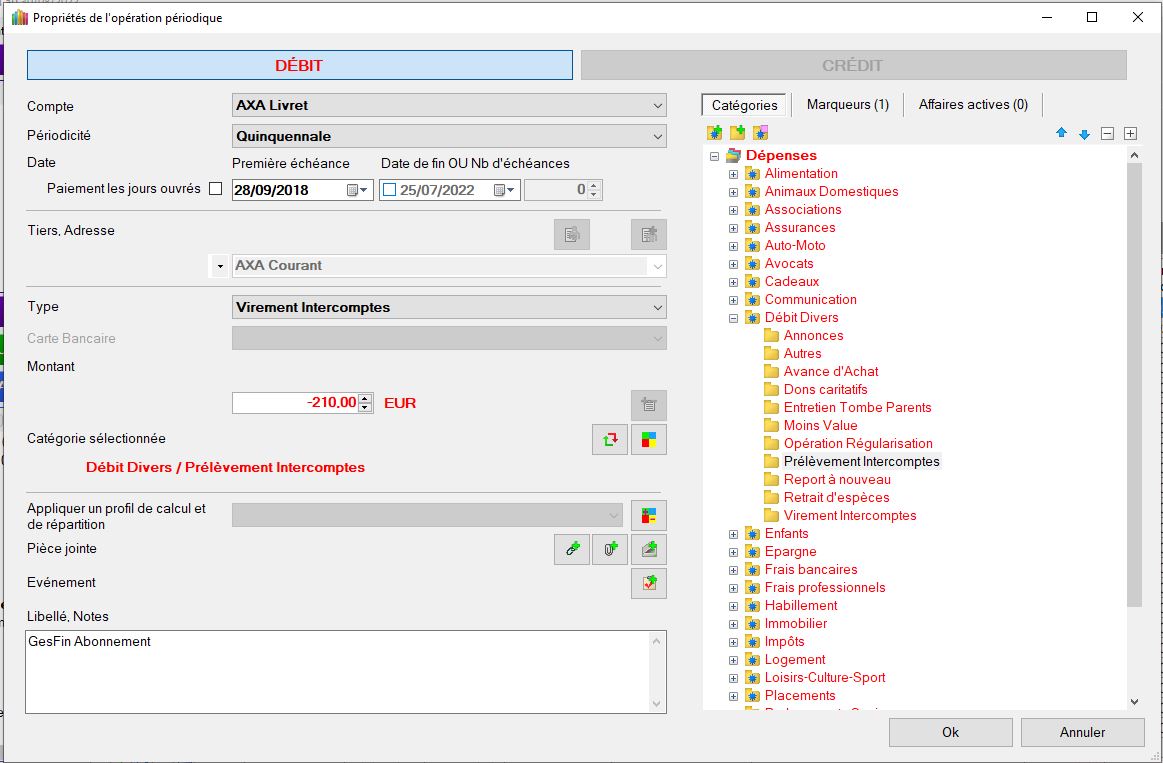Open the Type dropdown showing Virement Intercomptes
This screenshot has width=1163, height=763.
pos(448,308)
